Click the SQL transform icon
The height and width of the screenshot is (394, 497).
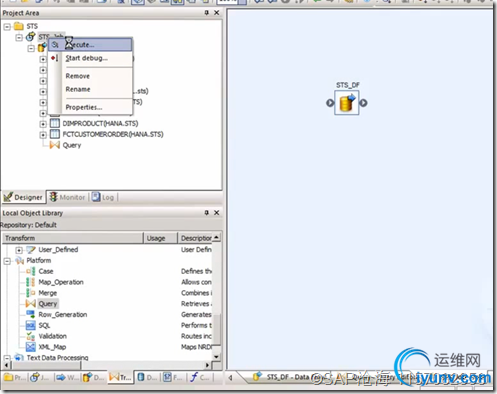(x=31, y=325)
